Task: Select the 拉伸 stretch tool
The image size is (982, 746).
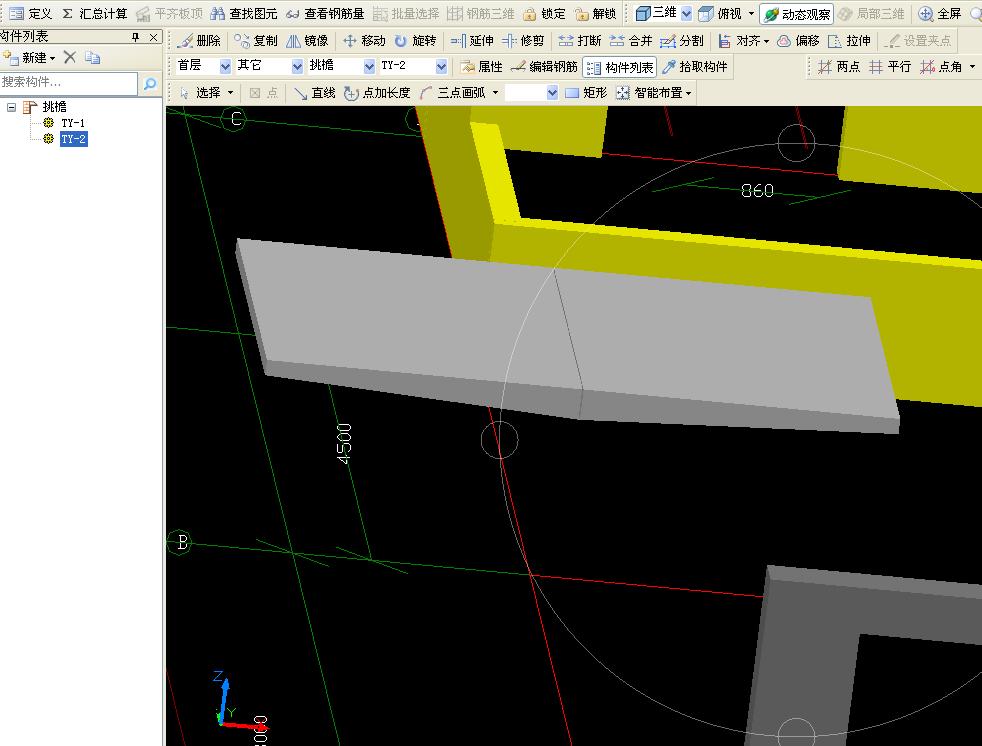Action: pyautogui.click(x=849, y=41)
